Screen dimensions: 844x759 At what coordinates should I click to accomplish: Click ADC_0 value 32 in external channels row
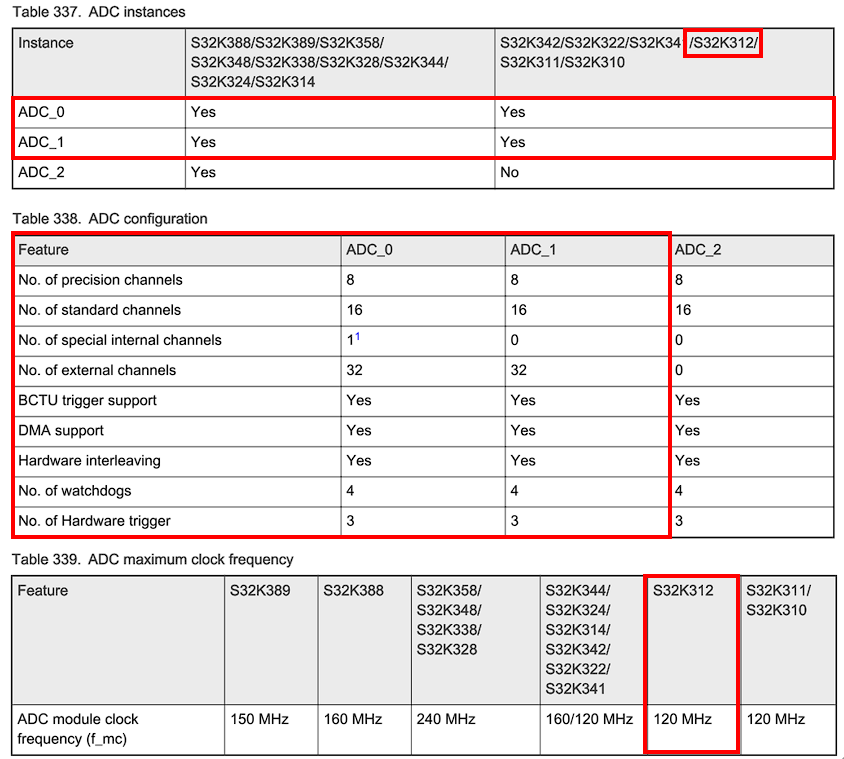point(355,370)
